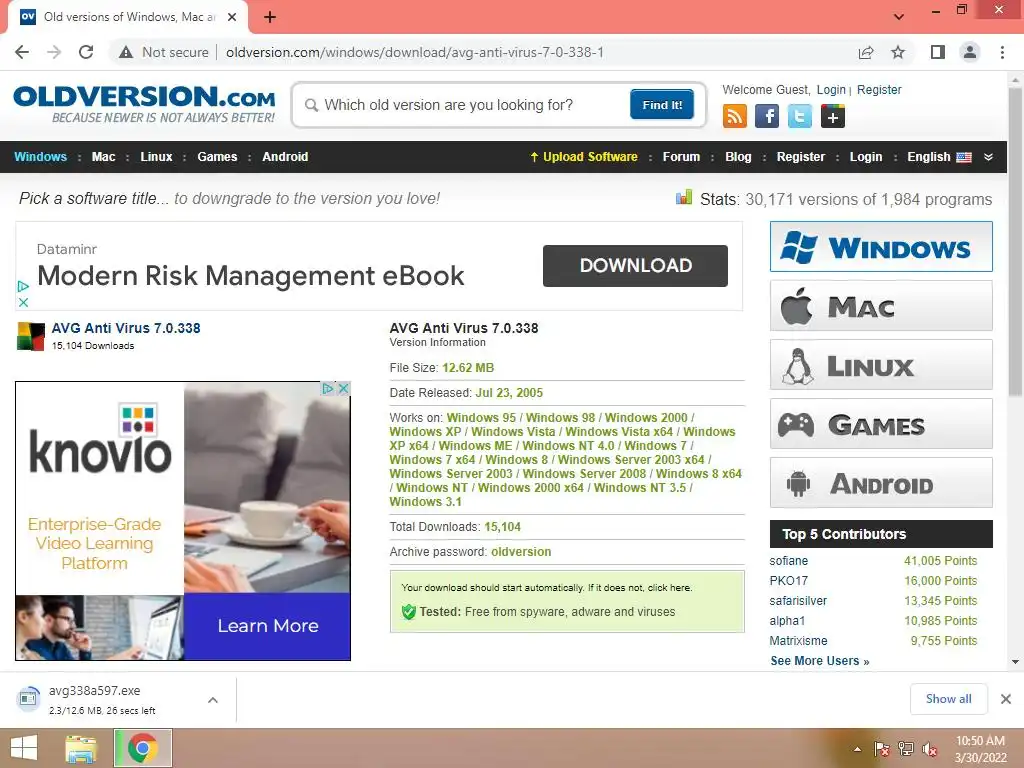Click Show all downloads button
The height and width of the screenshot is (768, 1024).
click(x=948, y=699)
